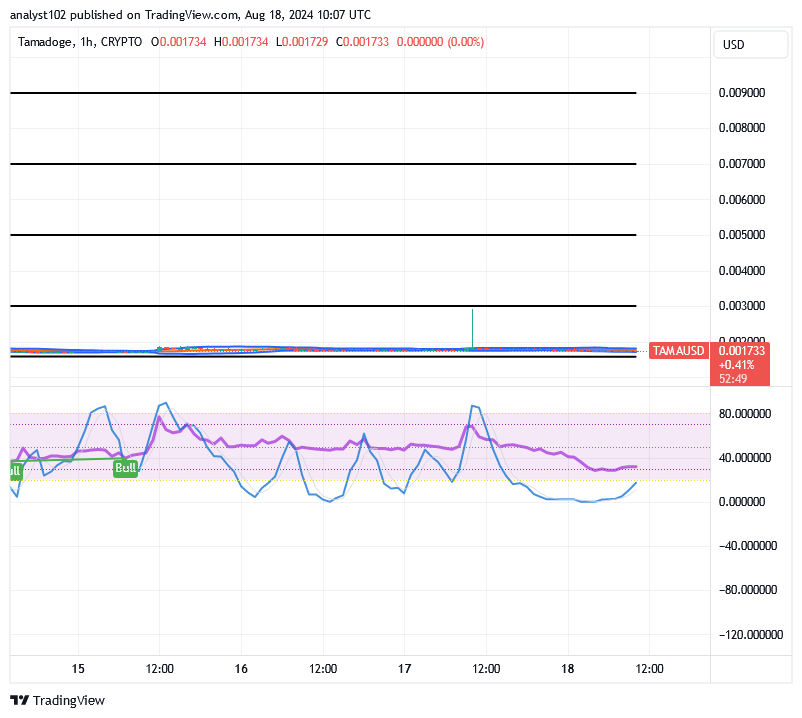The image size is (802, 718).
Task: Click the 80.000000 indicator axis label
Action: click(x=745, y=414)
